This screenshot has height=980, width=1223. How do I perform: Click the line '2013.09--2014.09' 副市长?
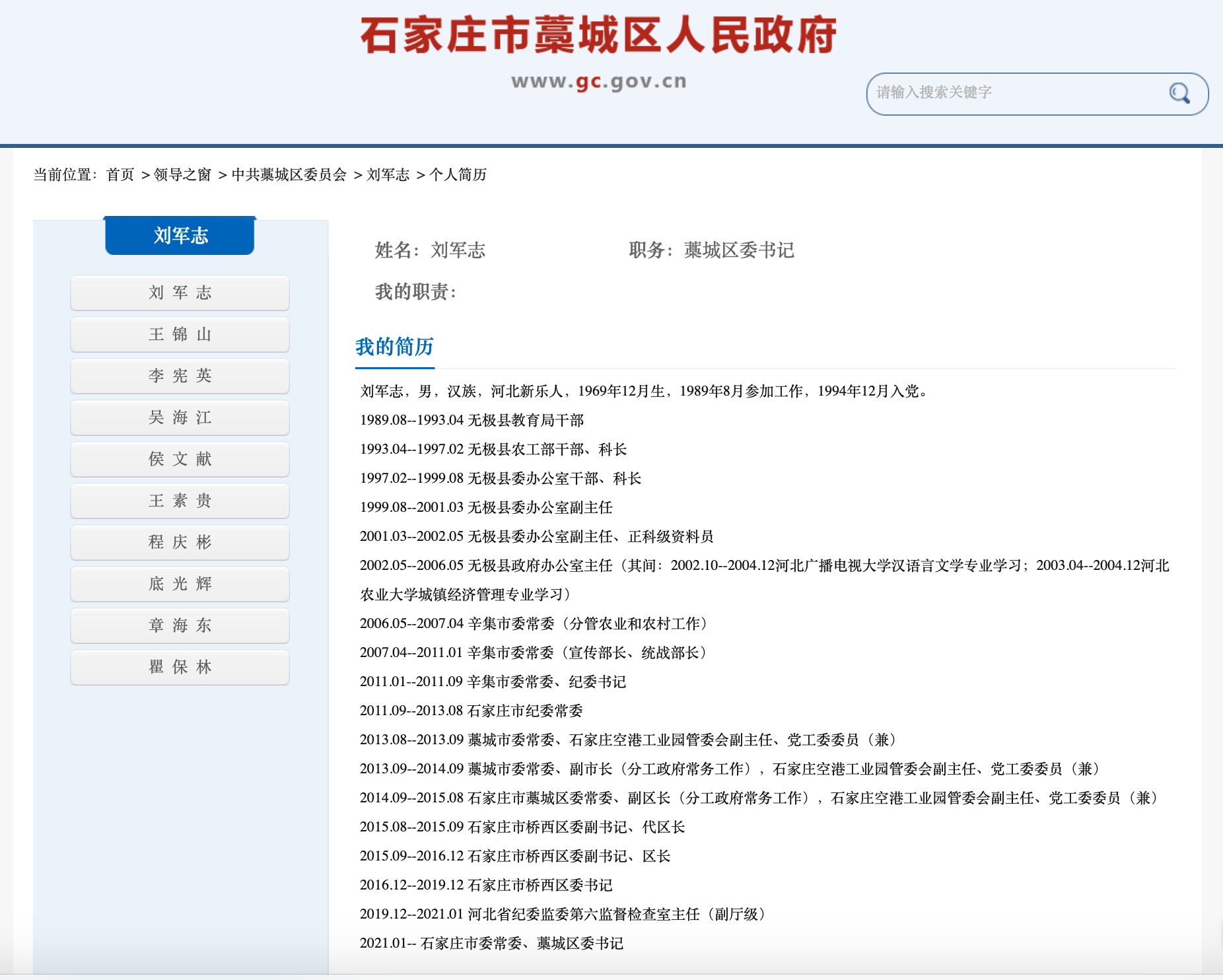pos(732,769)
